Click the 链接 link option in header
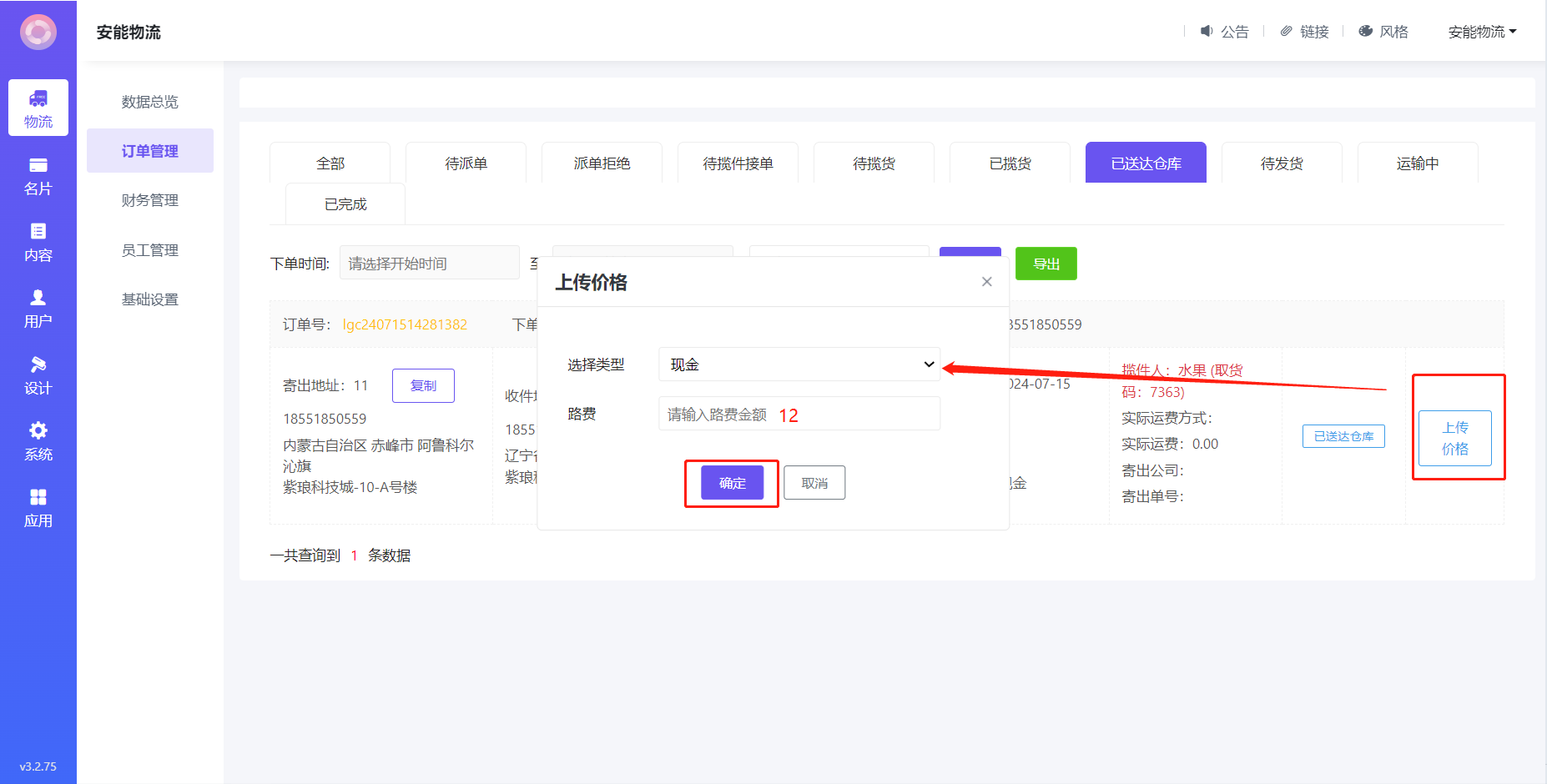The image size is (1547, 784). (x=1305, y=32)
